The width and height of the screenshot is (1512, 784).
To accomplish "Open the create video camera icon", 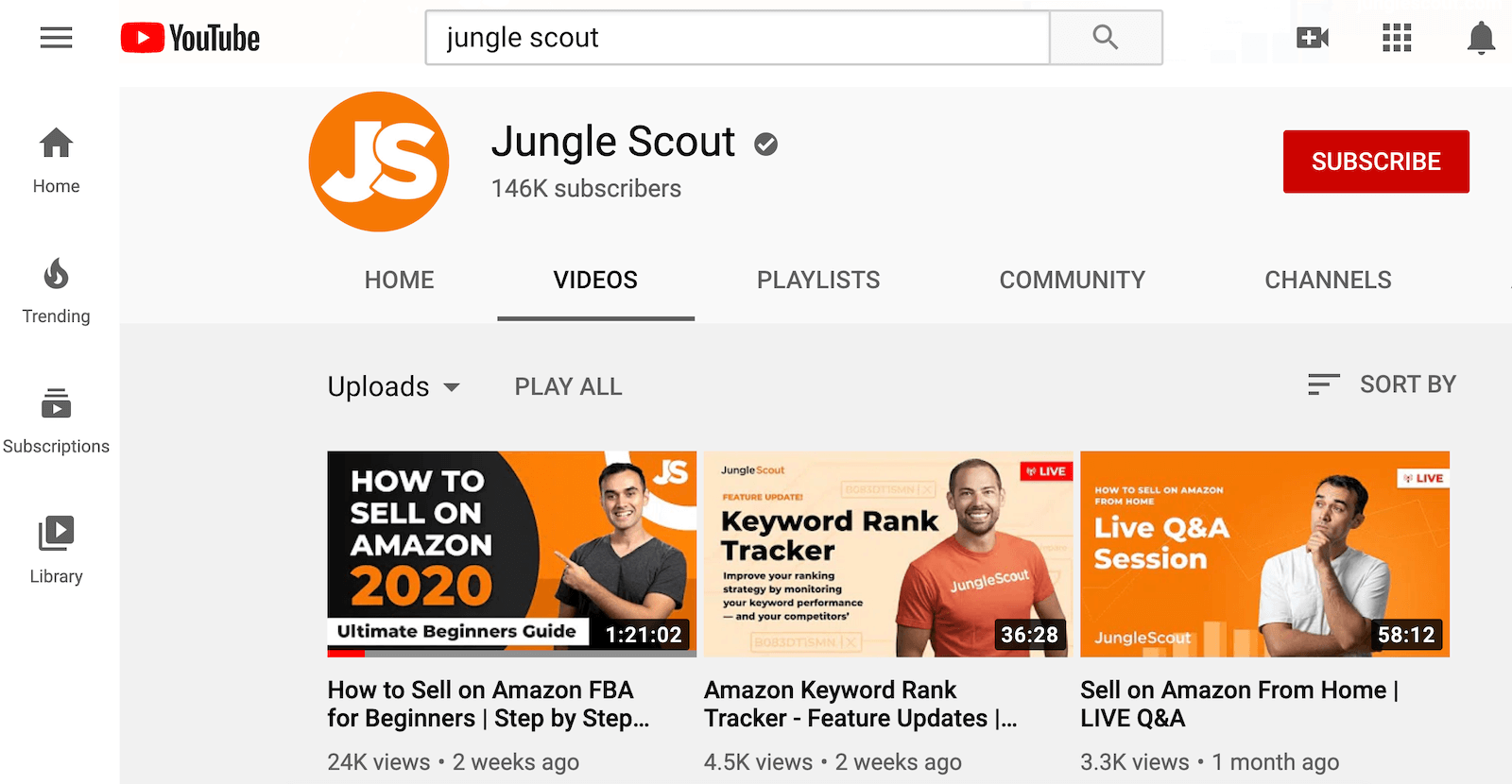I will [x=1313, y=38].
